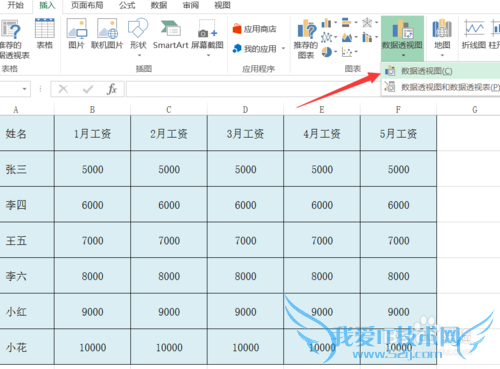Screen dimensions: 500x369
Task: Select the 5月工资 header cell
Action: click(398, 134)
